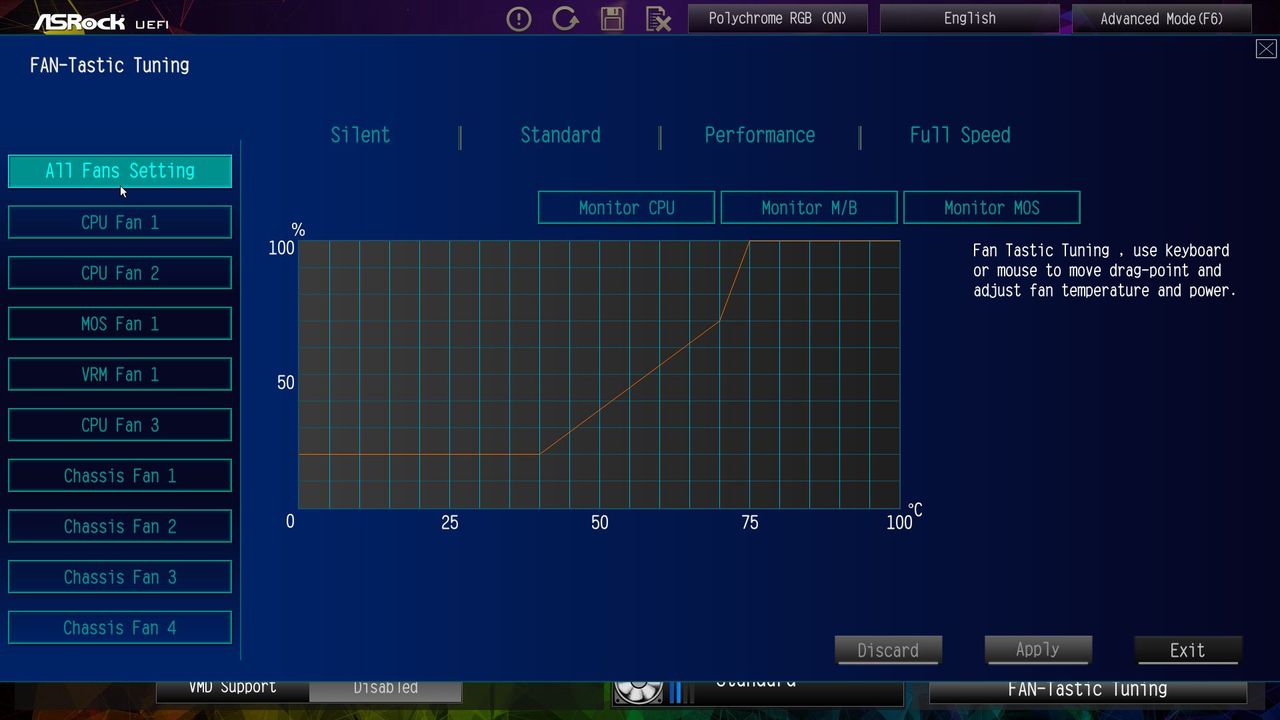This screenshot has height=720, width=1280.
Task: Select CPU Fan 3 in sidebar
Action: pyautogui.click(x=120, y=425)
